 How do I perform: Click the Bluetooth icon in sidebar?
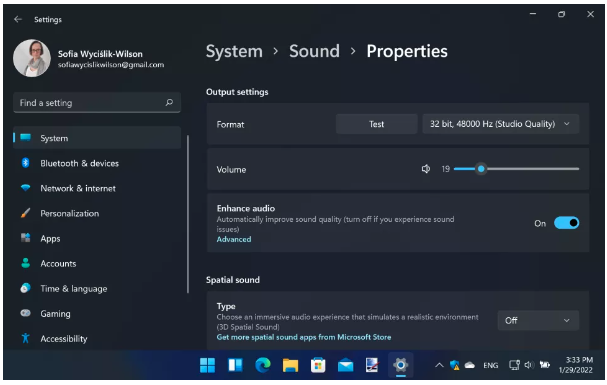pyautogui.click(x=26, y=163)
